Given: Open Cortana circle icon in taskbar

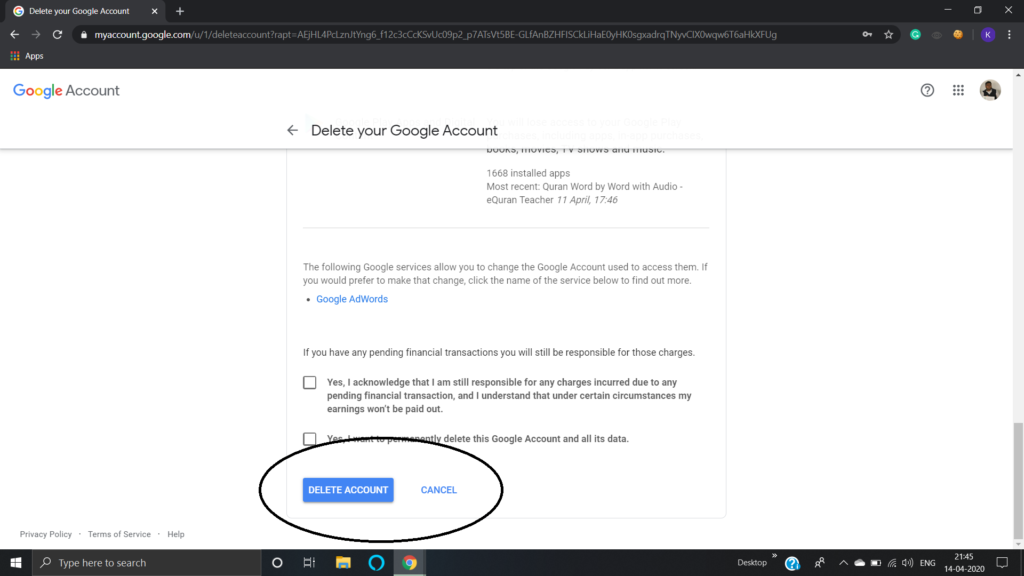Looking at the screenshot, I should pos(277,562).
